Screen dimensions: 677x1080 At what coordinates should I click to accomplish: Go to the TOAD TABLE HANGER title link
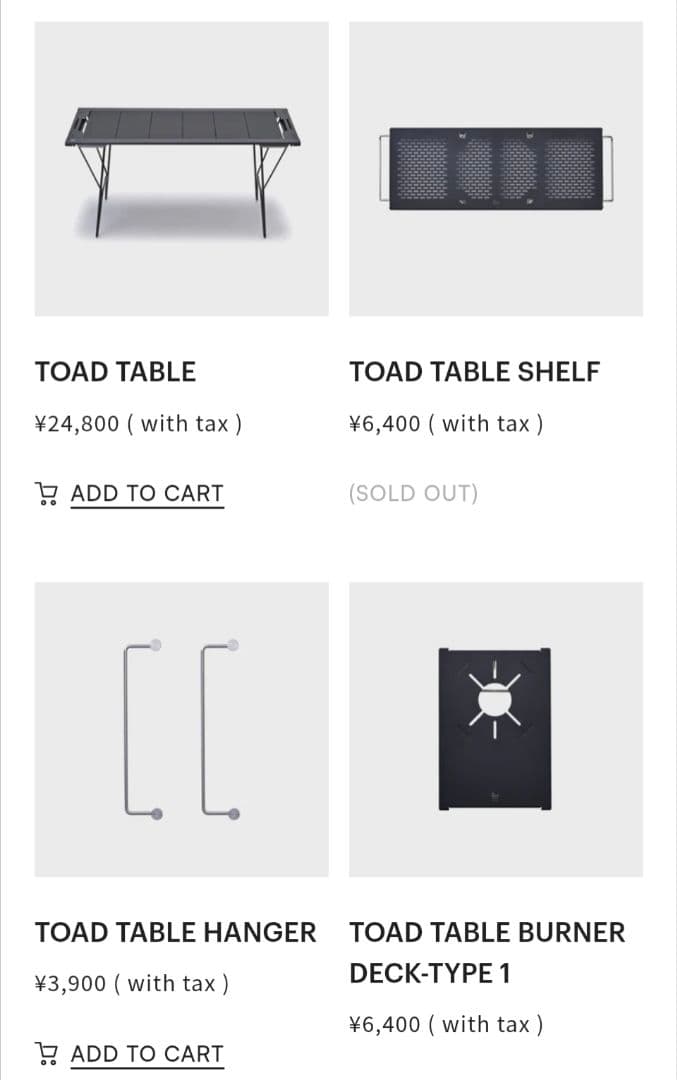click(x=175, y=932)
